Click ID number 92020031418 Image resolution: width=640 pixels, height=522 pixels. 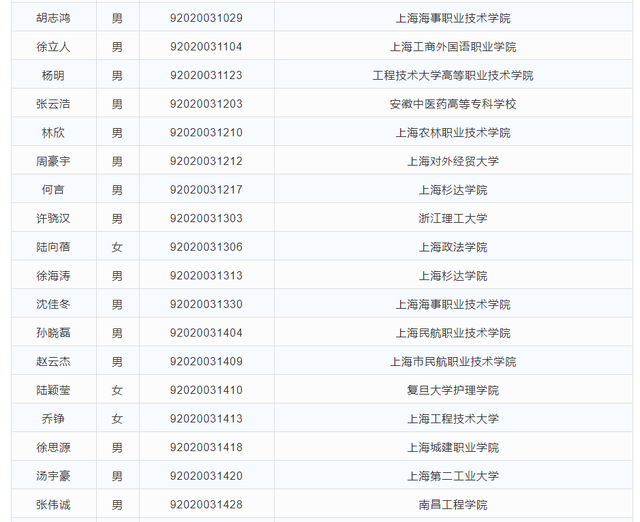point(206,447)
